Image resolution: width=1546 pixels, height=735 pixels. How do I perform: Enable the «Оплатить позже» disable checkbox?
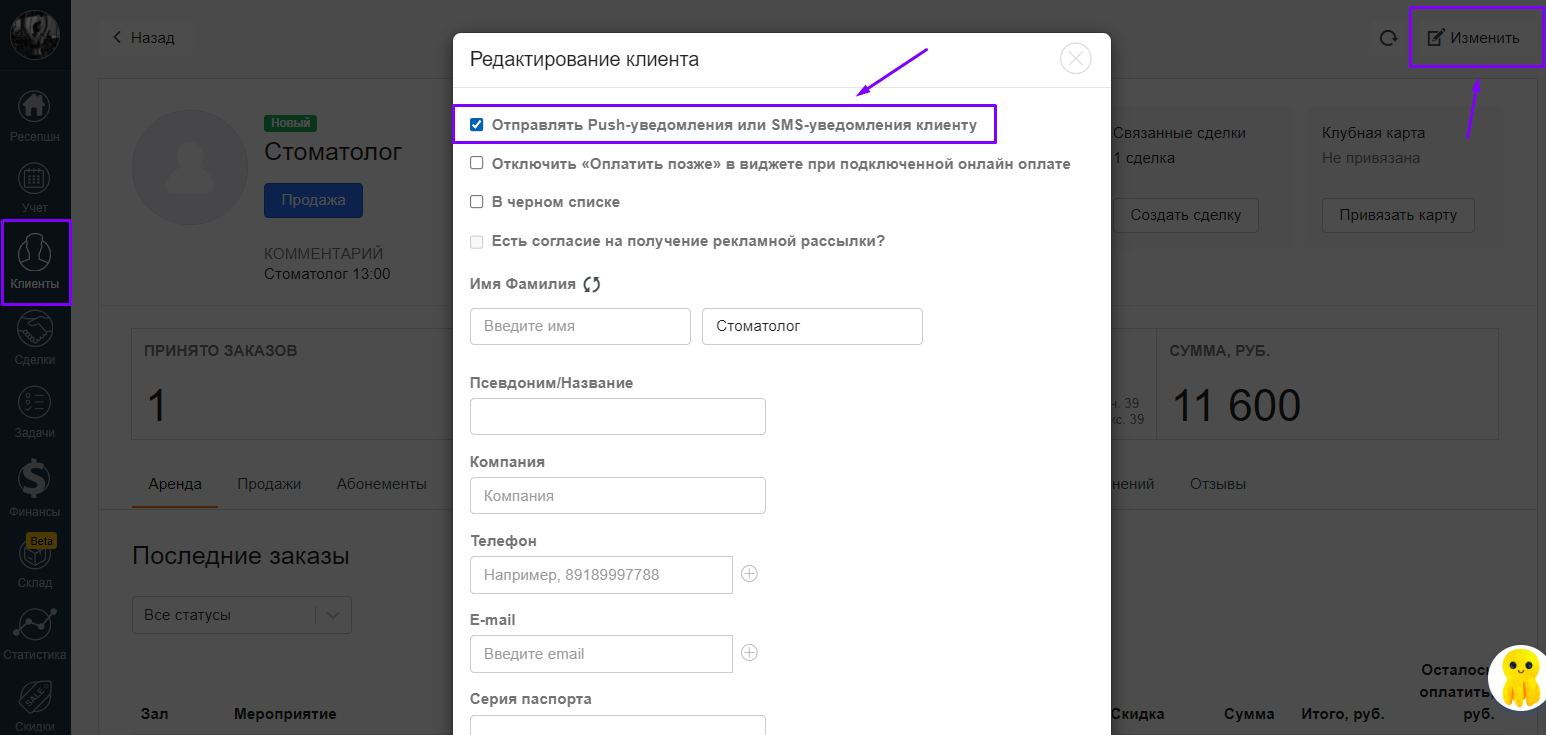[x=477, y=163]
